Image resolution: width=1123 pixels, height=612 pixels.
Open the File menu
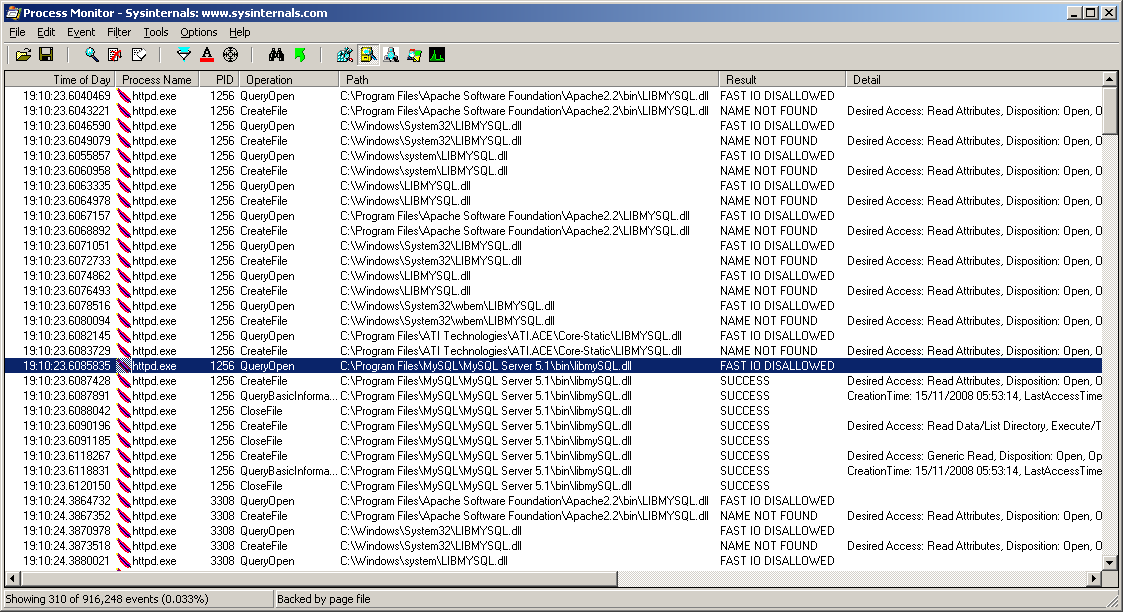17,32
